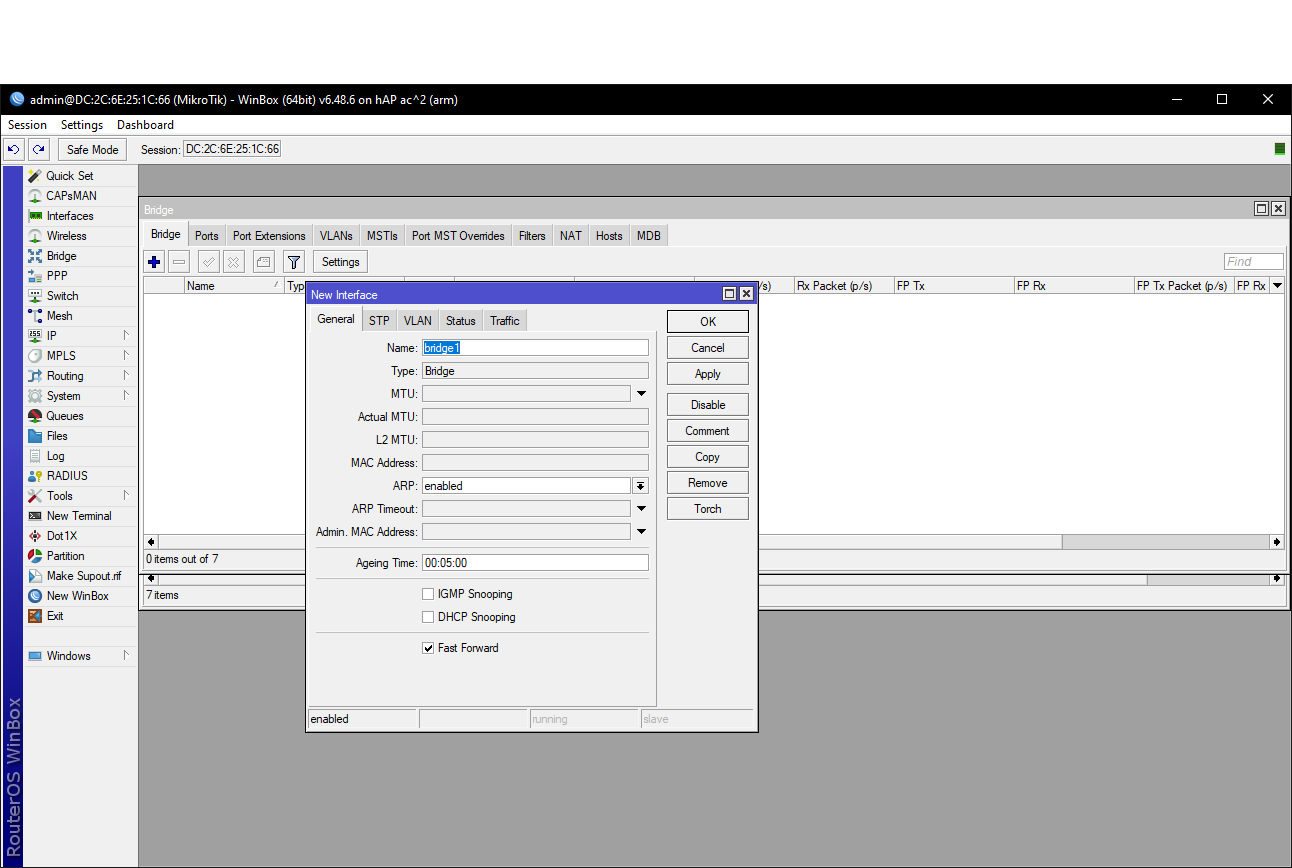The height and width of the screenshot is (868, 1292).
Task: Click the Apply button
Action: point(707,374)
